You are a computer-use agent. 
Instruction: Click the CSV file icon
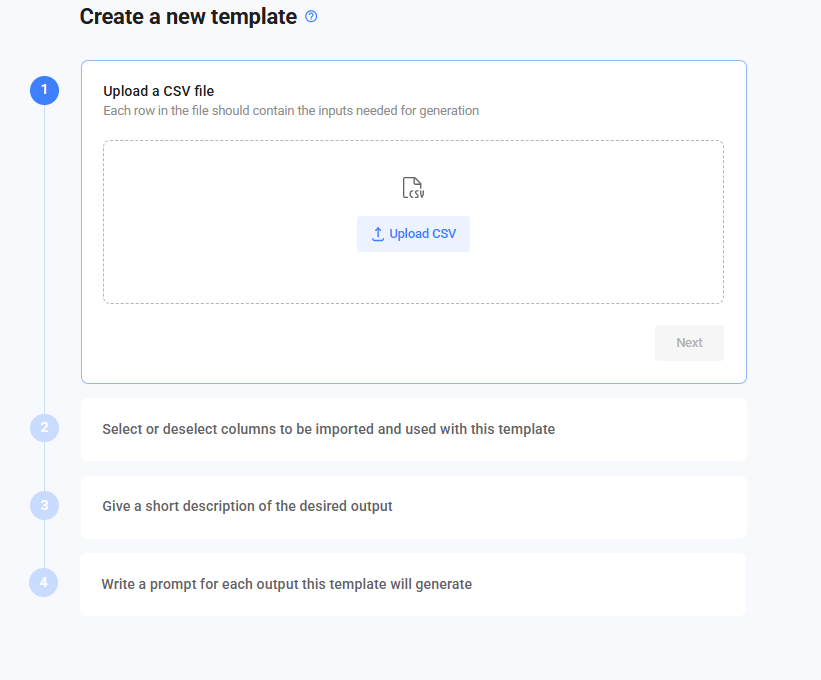tap(413, 187)
